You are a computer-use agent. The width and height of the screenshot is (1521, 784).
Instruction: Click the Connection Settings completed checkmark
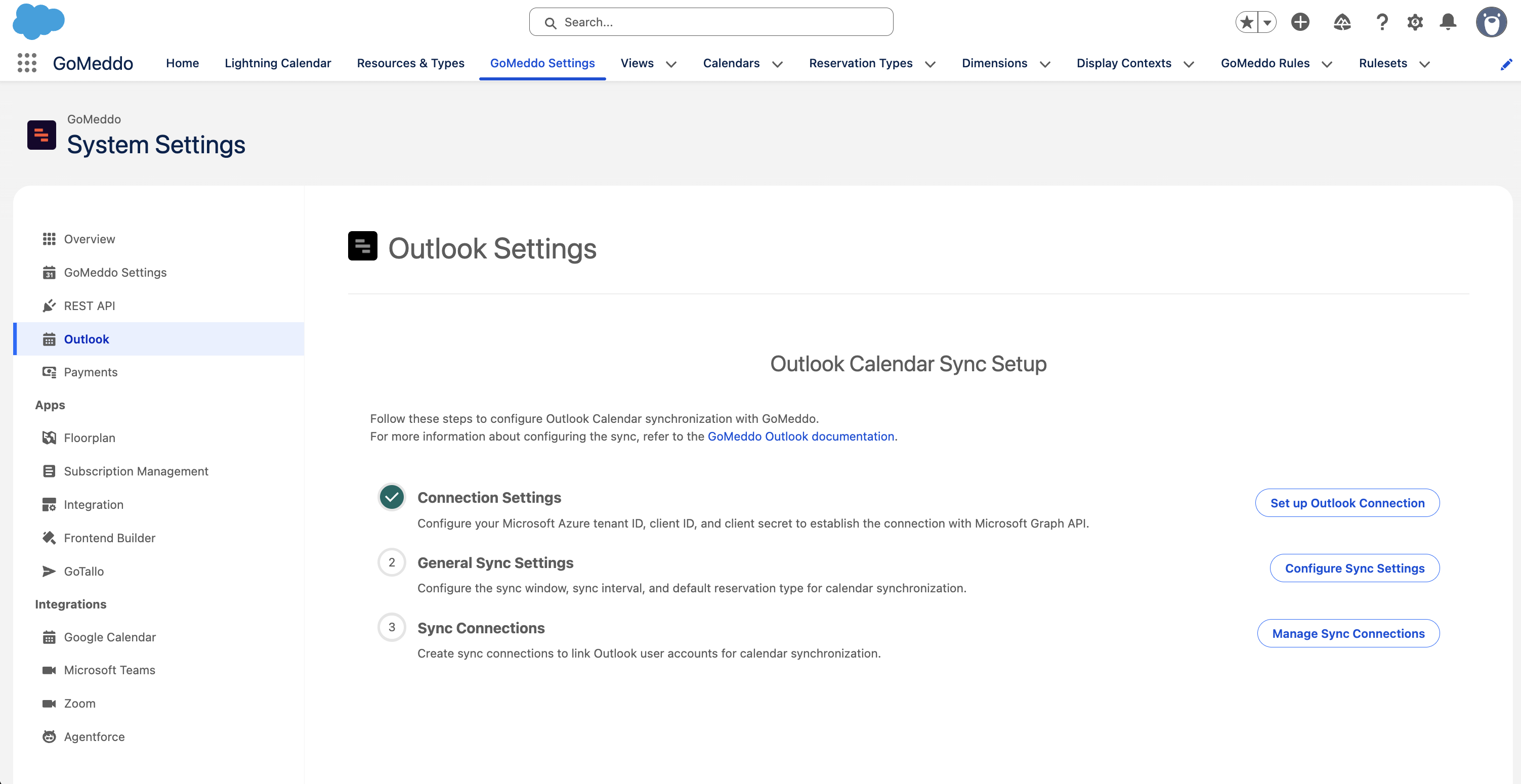(x=392, y=497)
